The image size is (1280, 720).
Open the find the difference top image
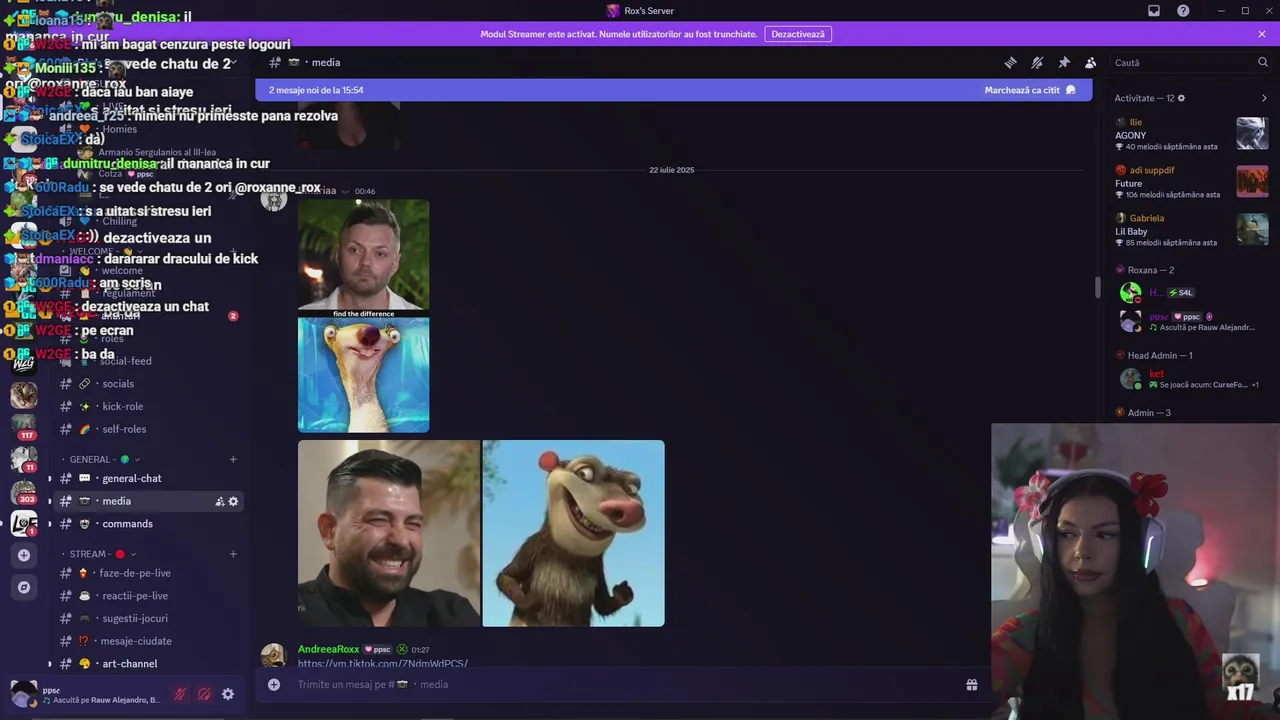click(x=364, y=255)
